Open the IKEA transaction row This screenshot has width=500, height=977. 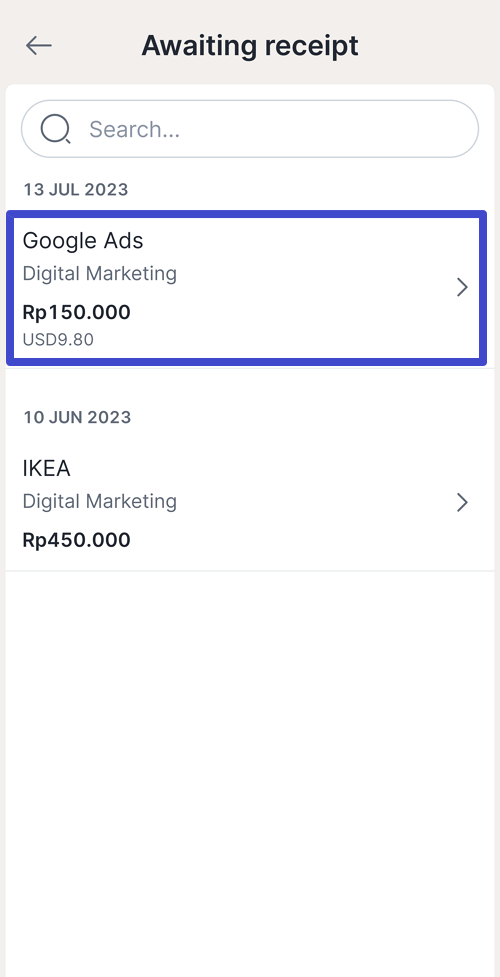[250, 502]
